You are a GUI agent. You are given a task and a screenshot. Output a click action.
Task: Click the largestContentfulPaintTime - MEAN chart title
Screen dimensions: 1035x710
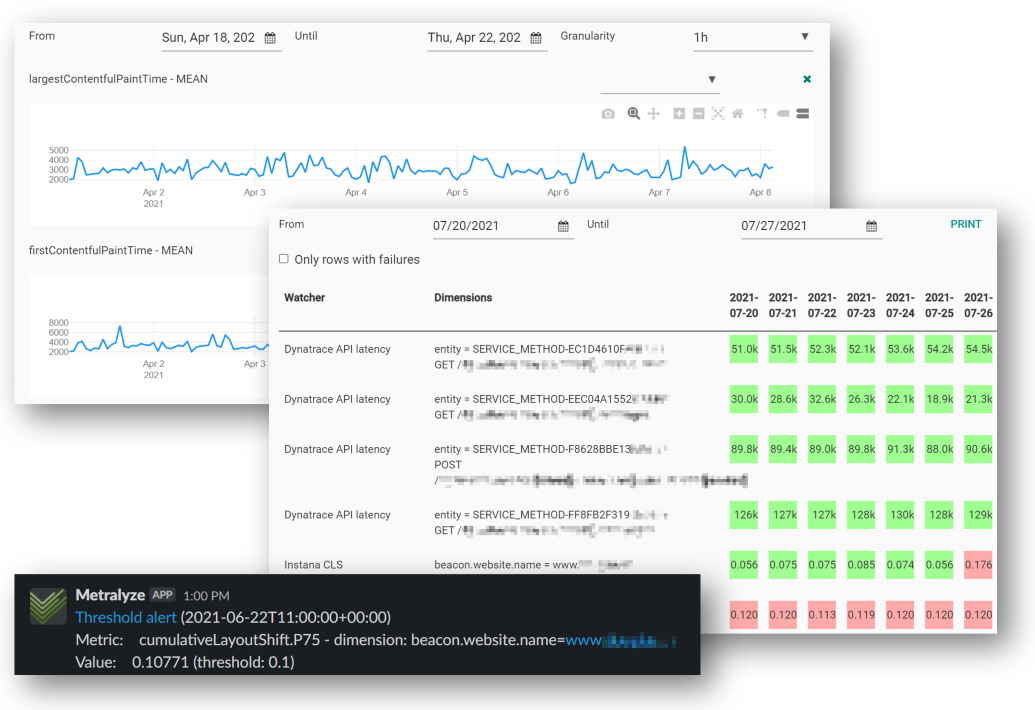click(118, 79)
